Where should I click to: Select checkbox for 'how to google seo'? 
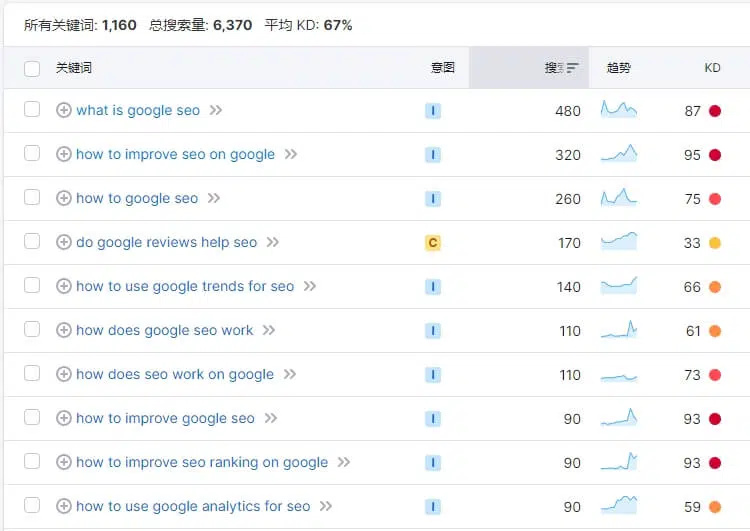[32, 197]
